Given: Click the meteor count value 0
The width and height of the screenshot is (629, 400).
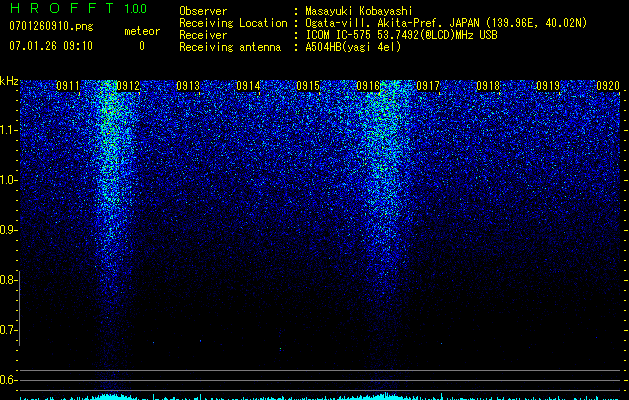Looking at the screenshot, I should (x=142, y=46).
